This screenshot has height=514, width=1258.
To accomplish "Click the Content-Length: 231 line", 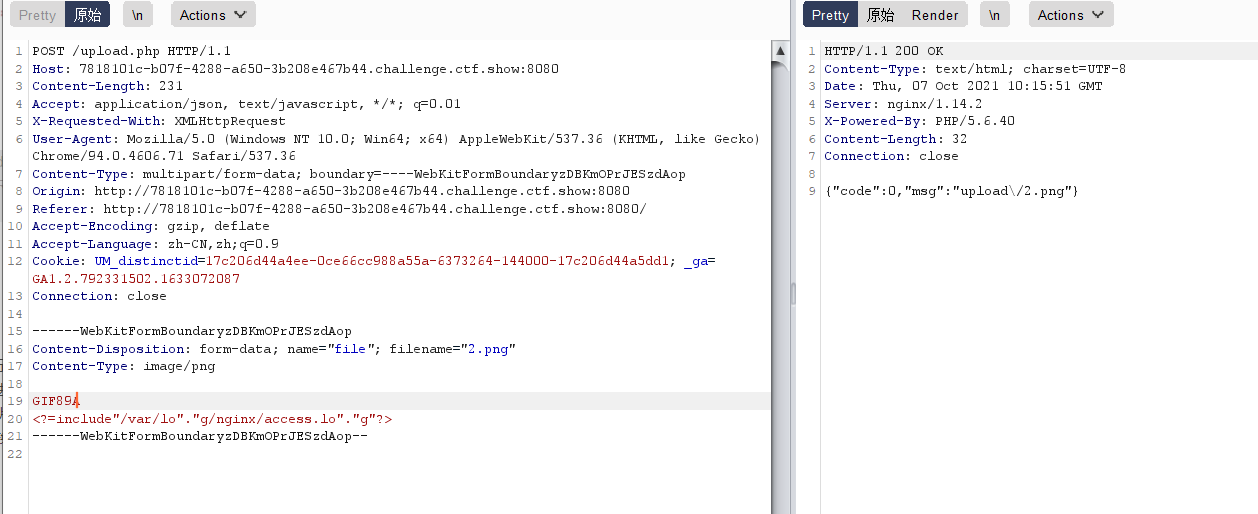I will pyautogui.click(x=107, y=86).
